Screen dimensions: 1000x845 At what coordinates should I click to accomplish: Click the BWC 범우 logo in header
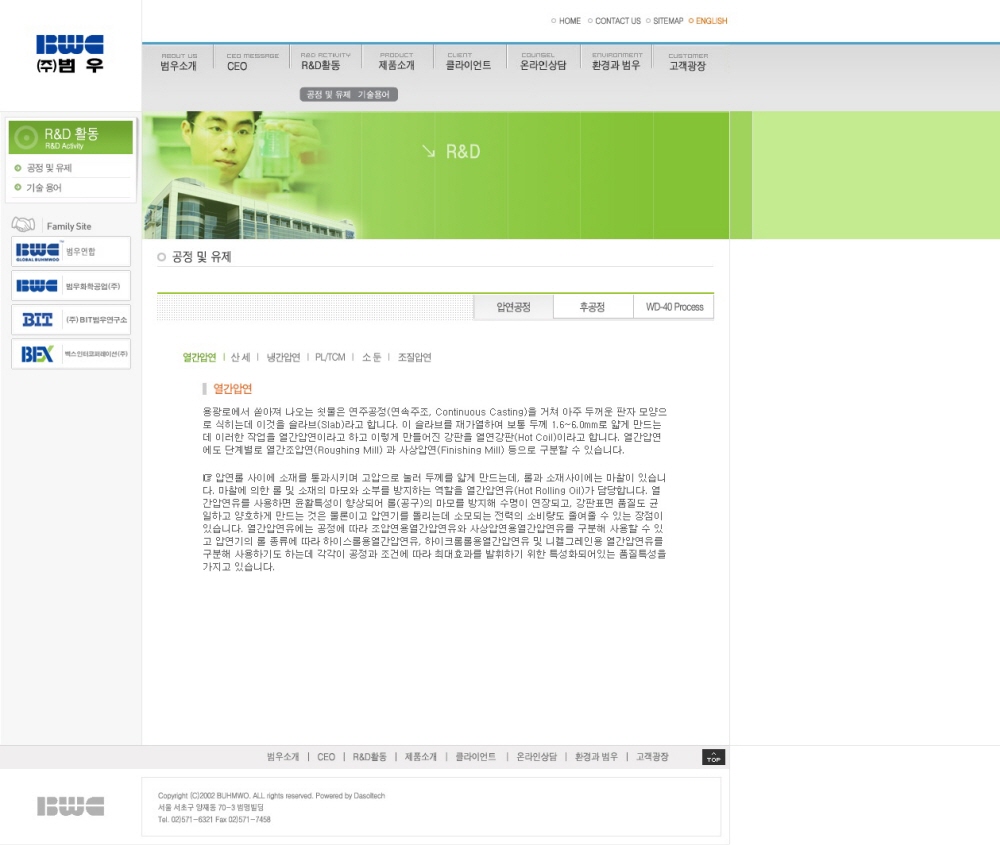(x=70, y=54)
